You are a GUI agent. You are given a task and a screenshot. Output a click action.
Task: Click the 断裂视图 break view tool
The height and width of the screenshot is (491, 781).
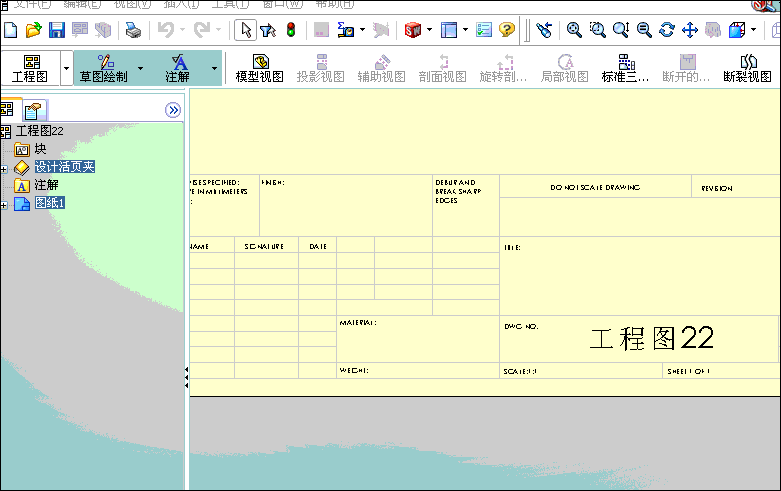pos(748,68)
